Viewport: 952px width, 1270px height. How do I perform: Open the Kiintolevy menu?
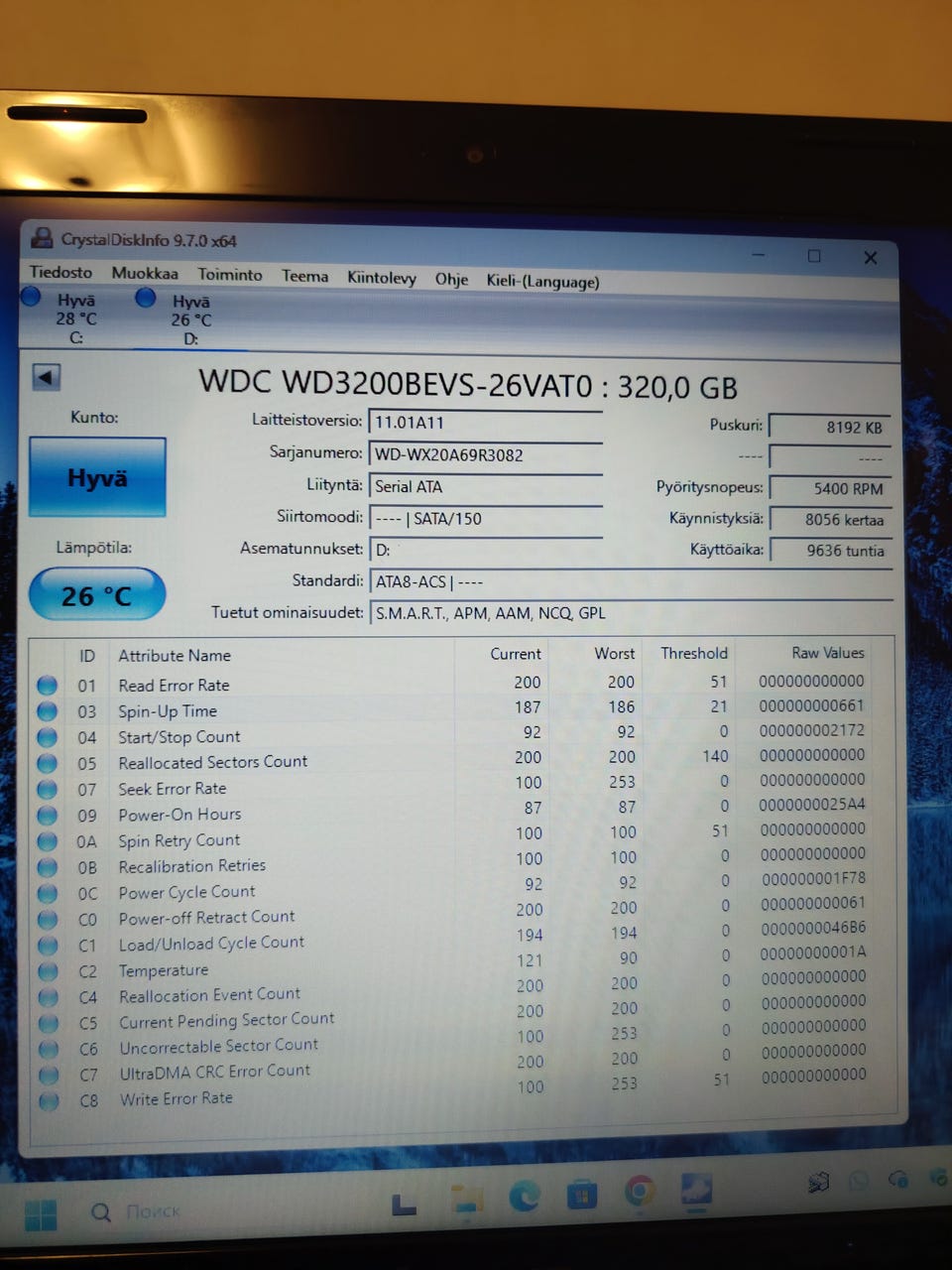tap(382, 278)
